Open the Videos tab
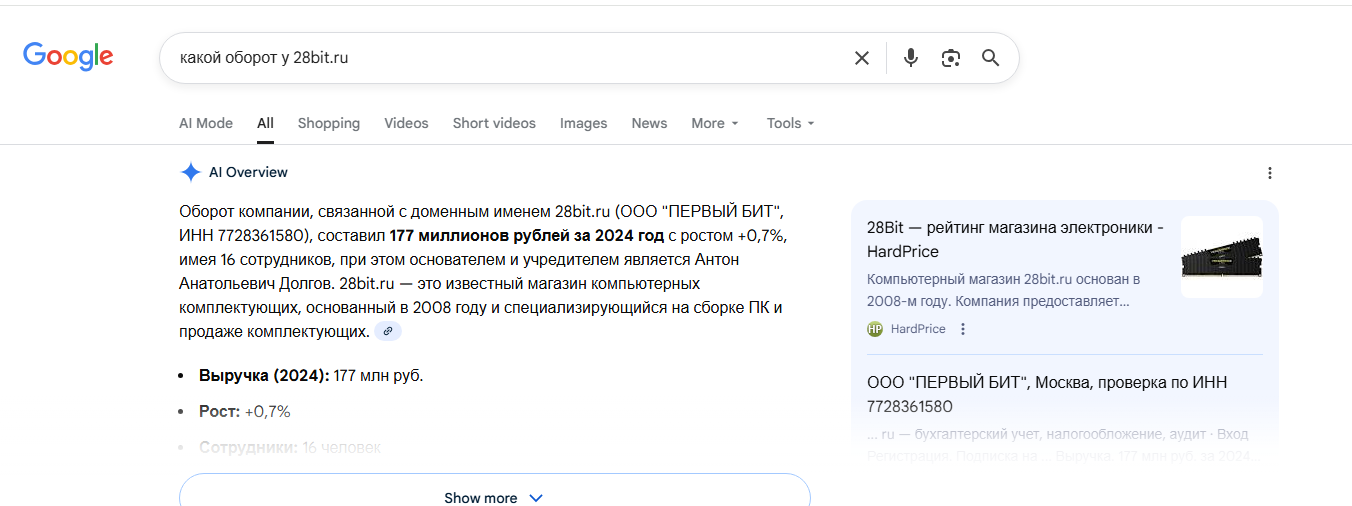The height and width of the screenshot is (506, 1352). (406, 123)
